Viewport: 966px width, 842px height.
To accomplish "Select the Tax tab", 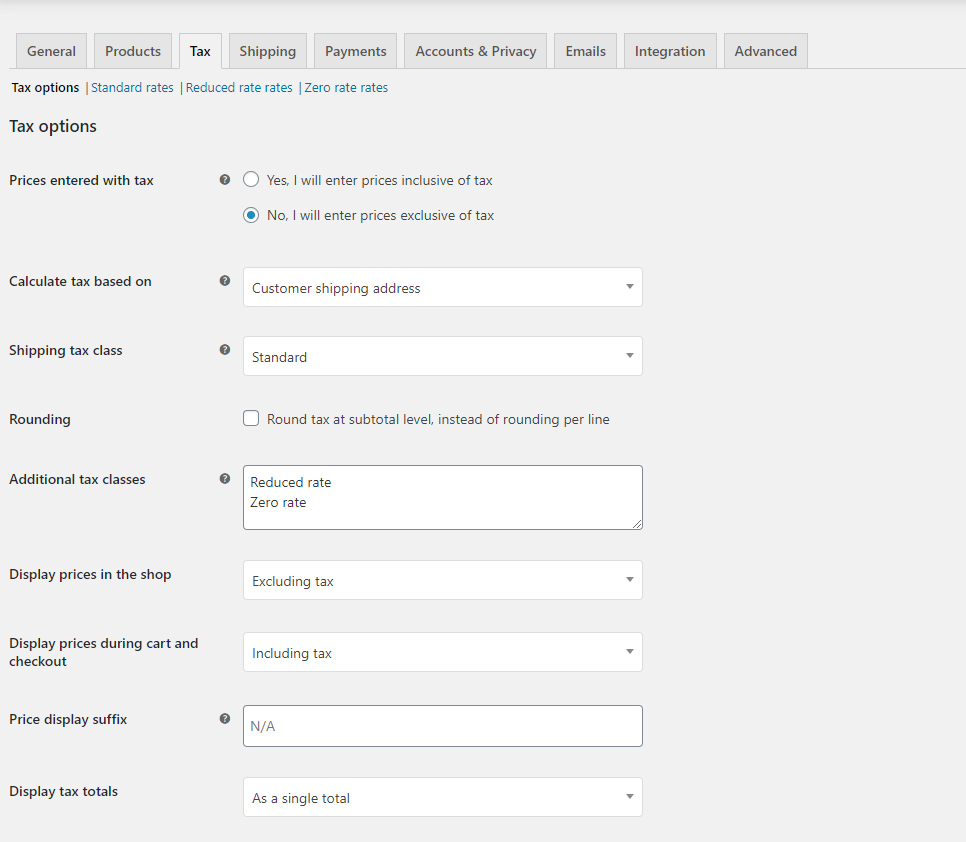I will pos(200,51).
